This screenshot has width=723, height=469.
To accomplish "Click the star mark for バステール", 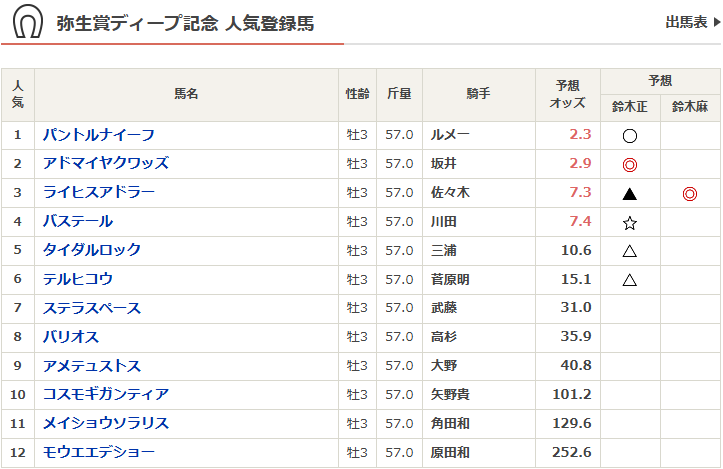I will [x=630, y=222].
